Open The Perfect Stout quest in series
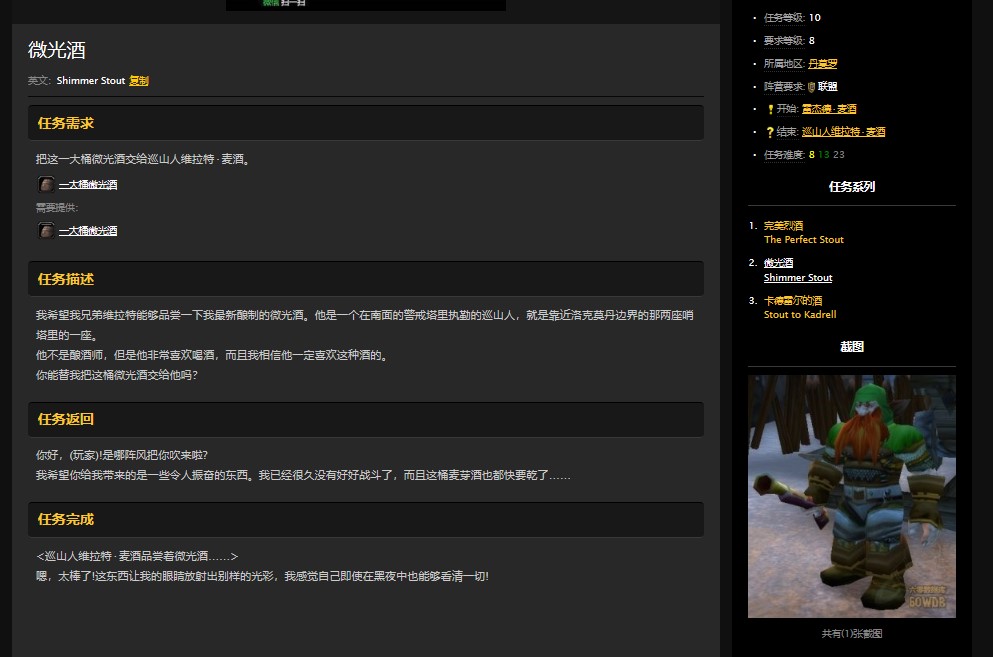Image resolution: width=993 pixels, height=657 pixels. coord(804,240)
